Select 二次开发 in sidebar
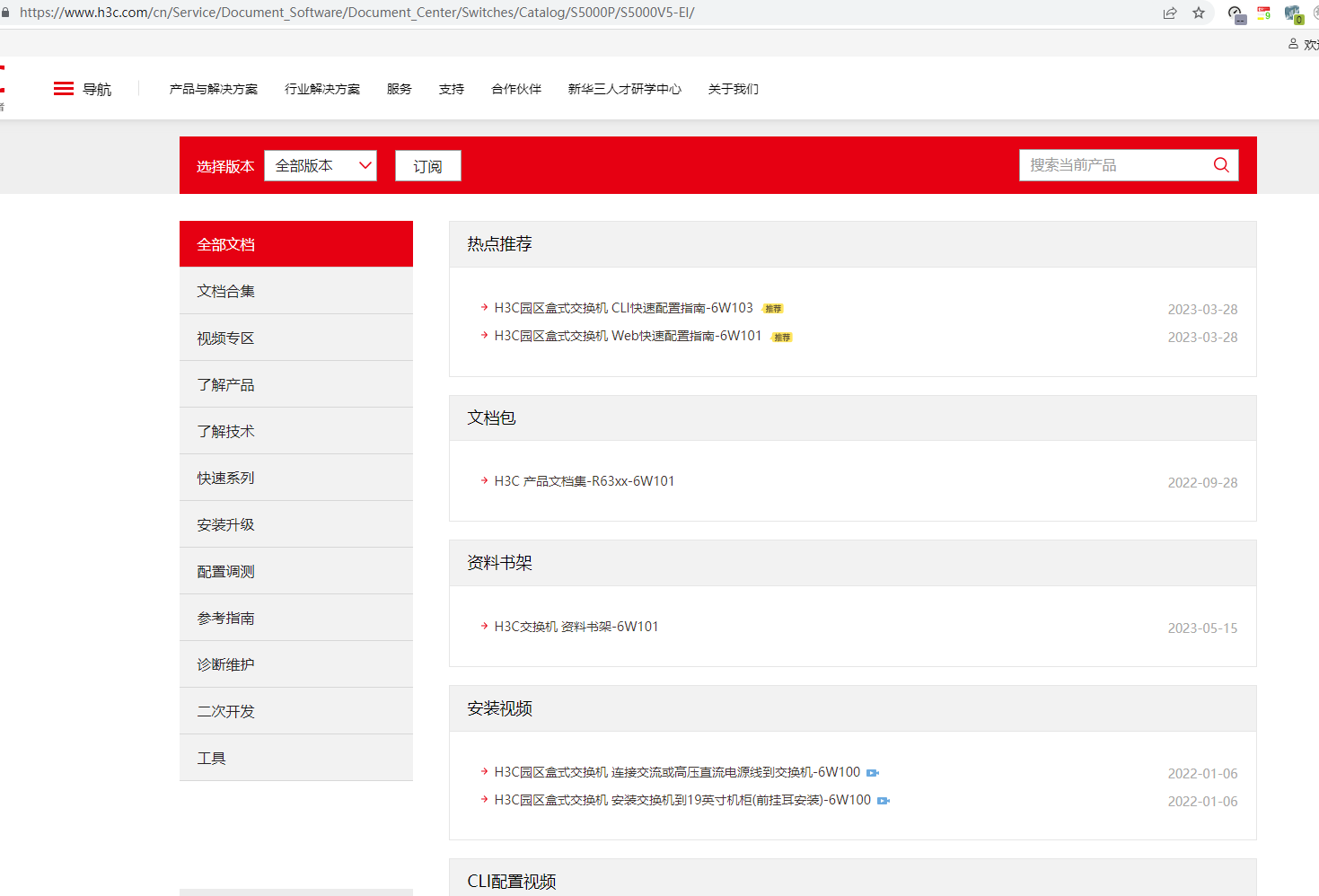The height and width of the screenshot is (896, 1319). 296,711
